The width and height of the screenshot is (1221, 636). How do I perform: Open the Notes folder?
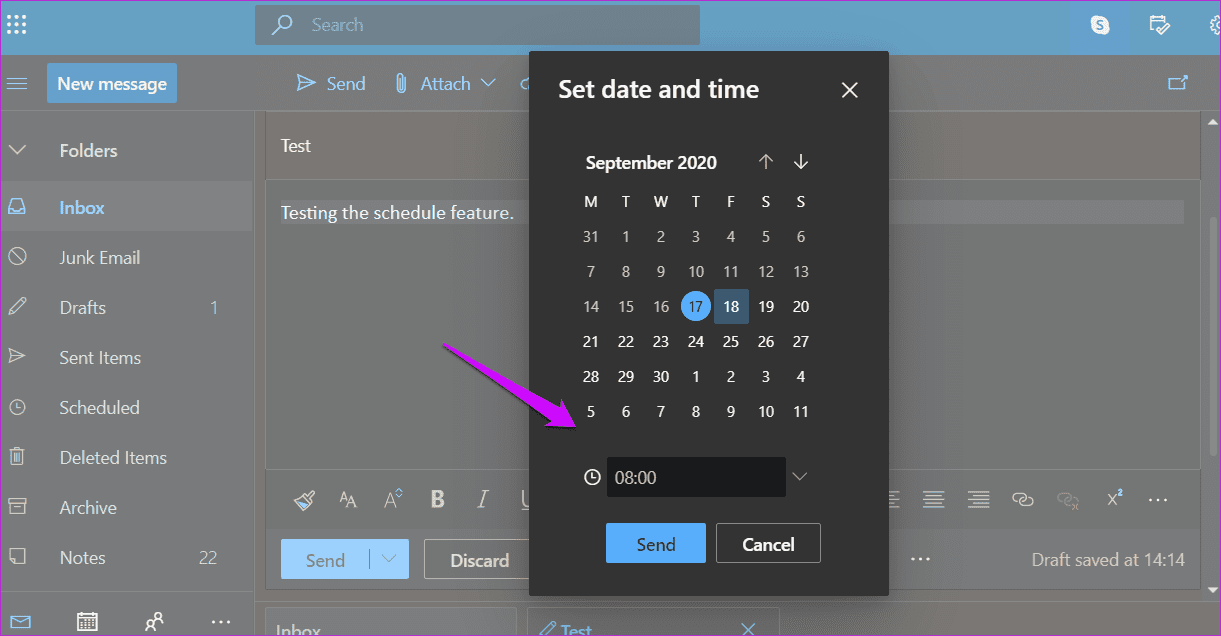[x=126, y=558]
